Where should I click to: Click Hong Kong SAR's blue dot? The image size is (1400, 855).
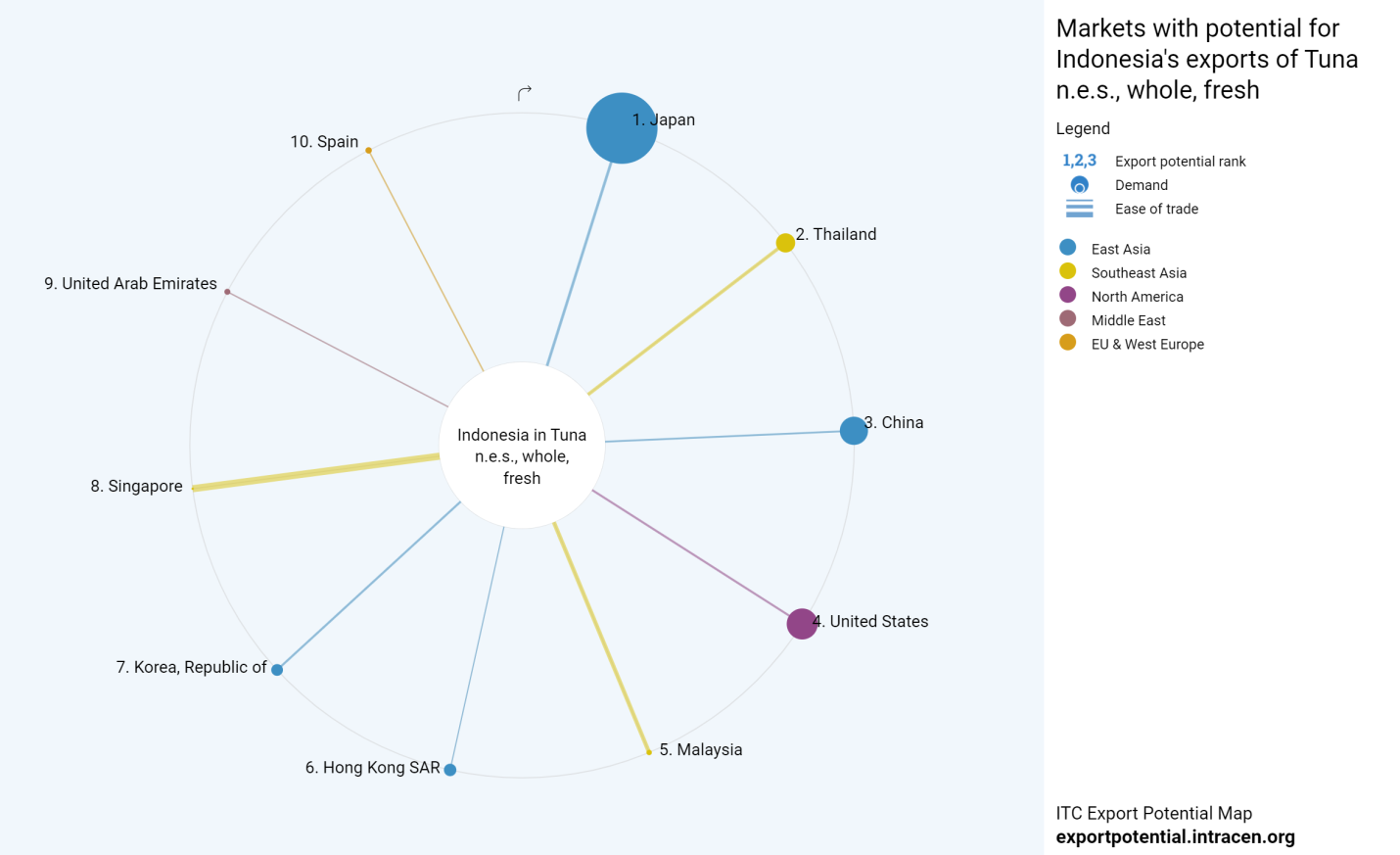[x=450, y=770]
